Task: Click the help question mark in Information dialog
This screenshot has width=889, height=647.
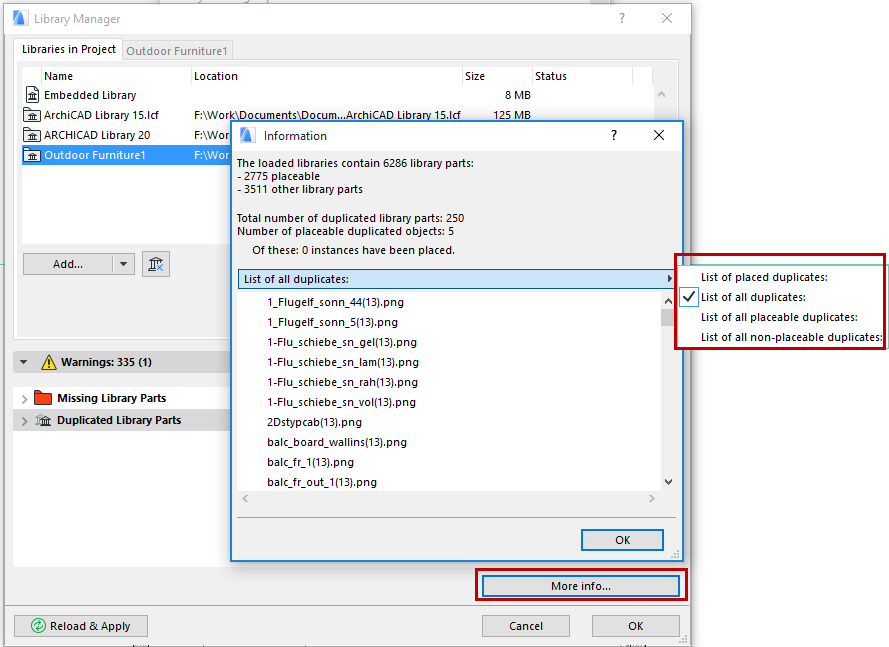Action: tap(613, 136)
